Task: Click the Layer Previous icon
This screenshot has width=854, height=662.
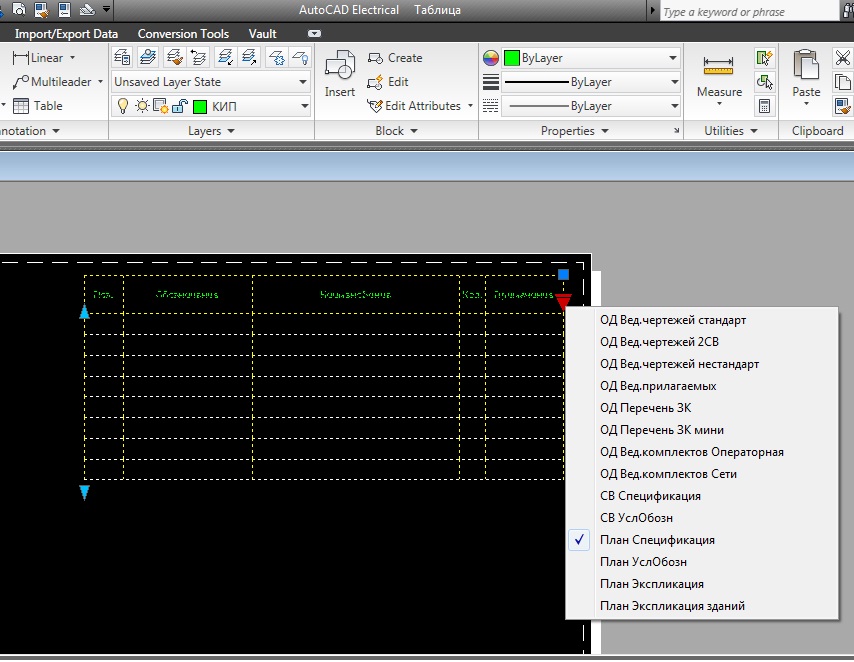Action: [199, 57]
